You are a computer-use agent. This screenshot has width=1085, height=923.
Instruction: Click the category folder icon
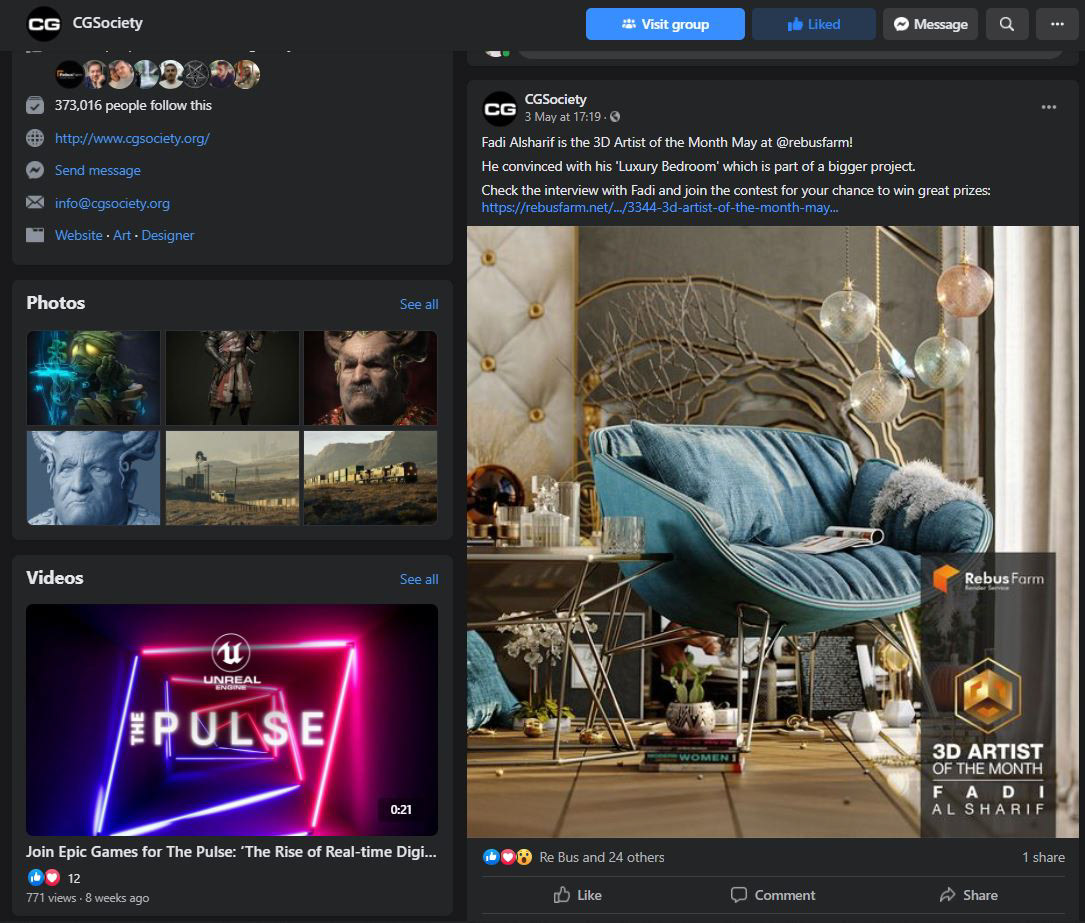click(x=35, y=235)
